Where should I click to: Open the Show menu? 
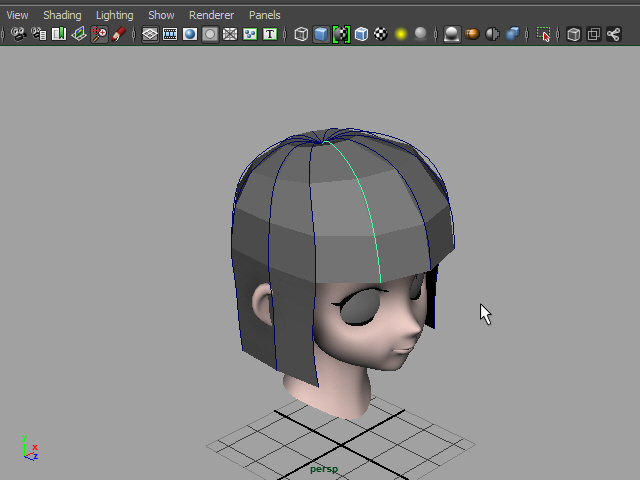161,15
